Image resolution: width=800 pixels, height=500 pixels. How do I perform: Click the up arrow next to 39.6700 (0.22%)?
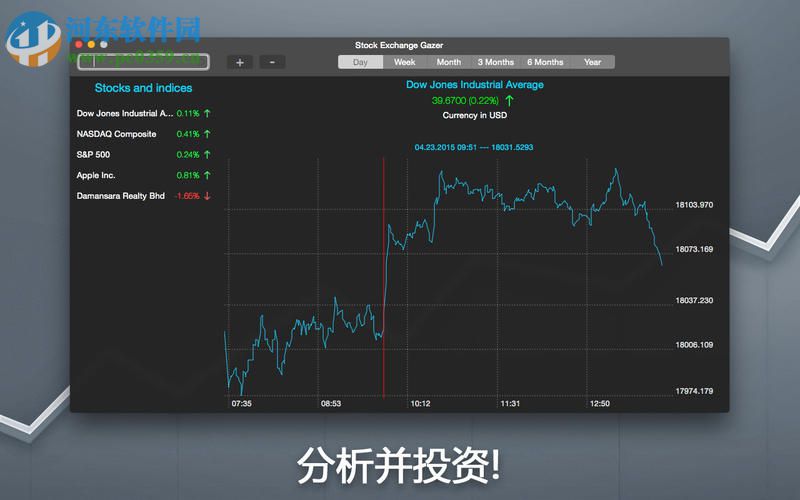(509, 101)
